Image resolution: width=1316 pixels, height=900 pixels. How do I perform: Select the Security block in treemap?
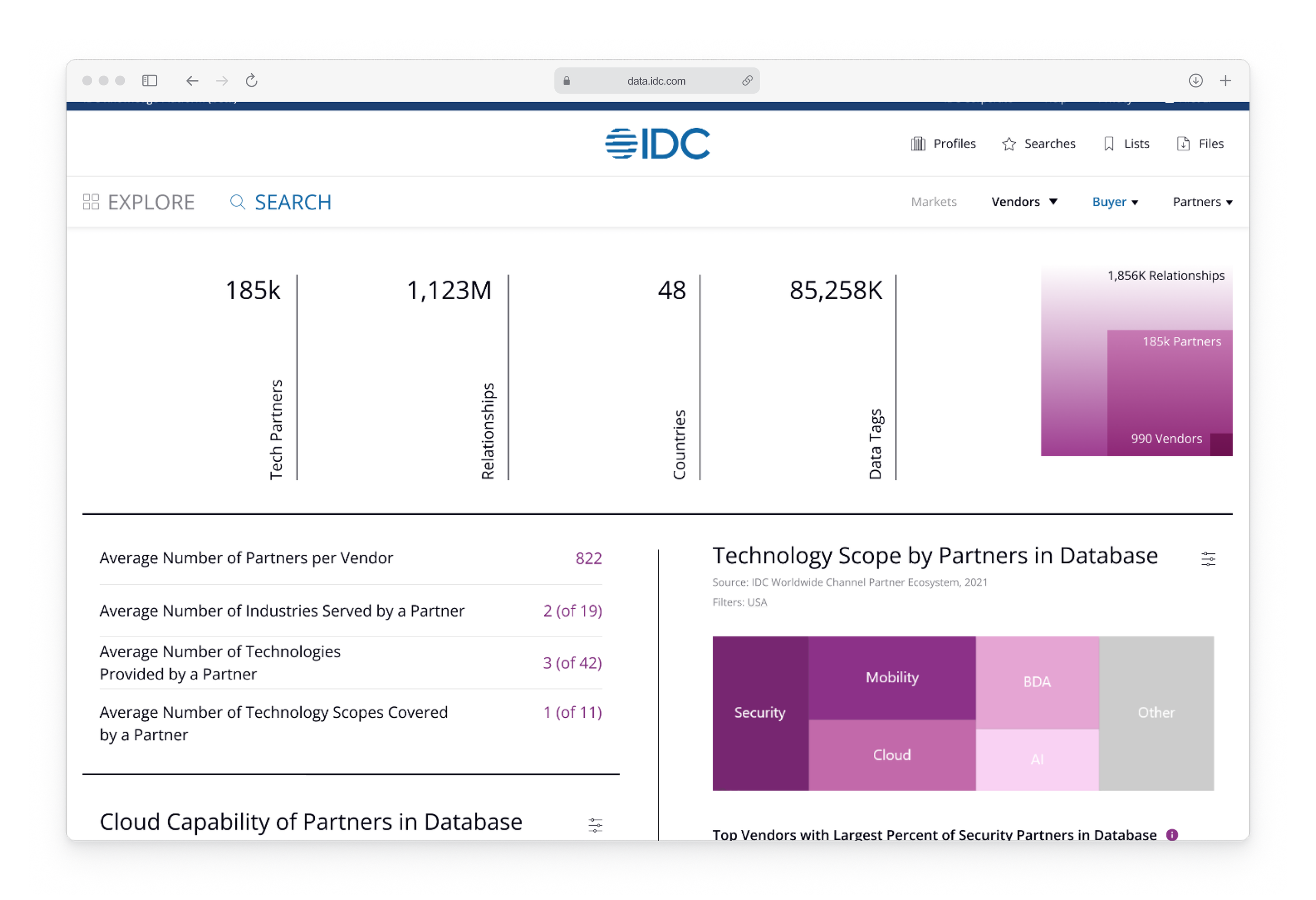[760, 713]
